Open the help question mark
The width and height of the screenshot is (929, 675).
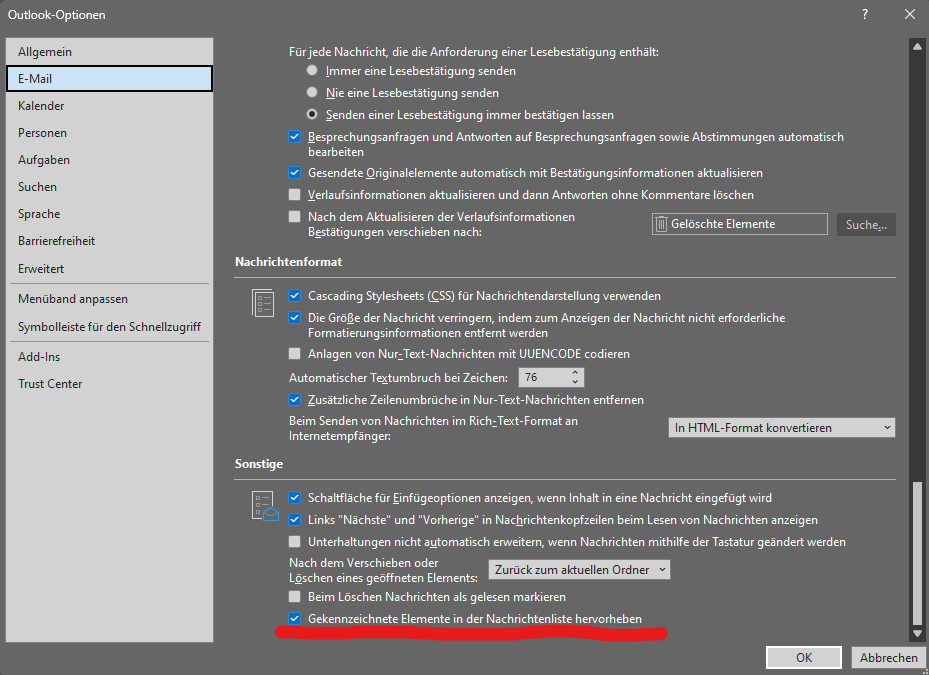click(865, 14)
